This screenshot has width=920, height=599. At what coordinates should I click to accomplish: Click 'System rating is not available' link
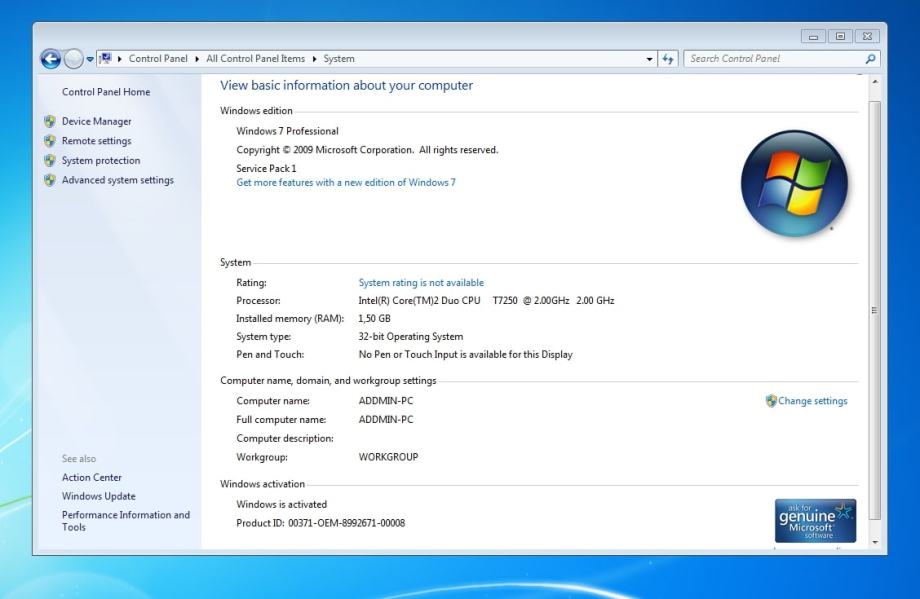coord(421,283)
